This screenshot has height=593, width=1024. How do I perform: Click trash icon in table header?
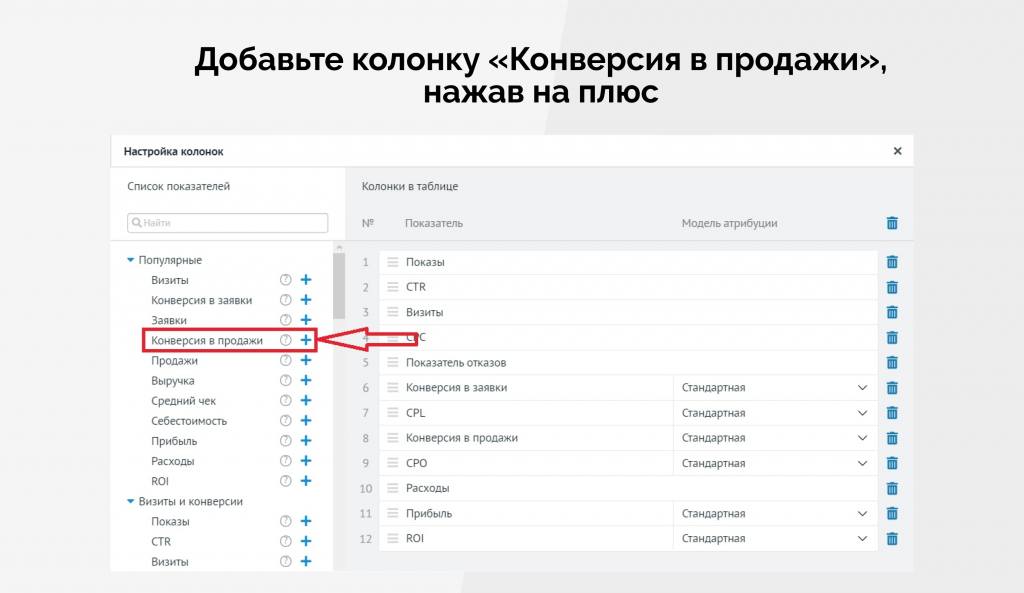tap(892, 224)
